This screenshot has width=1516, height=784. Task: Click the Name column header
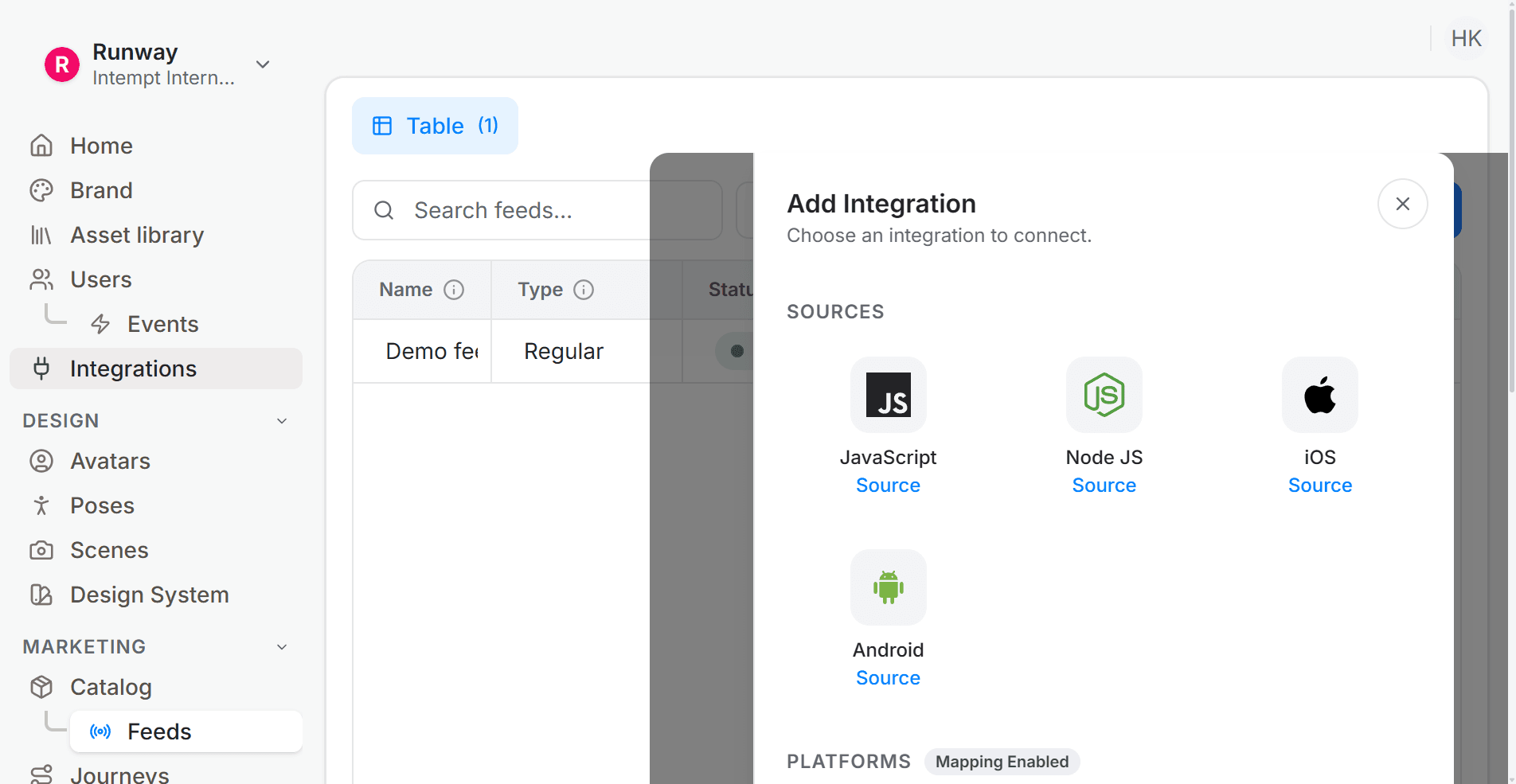click(x=422, y=290)
